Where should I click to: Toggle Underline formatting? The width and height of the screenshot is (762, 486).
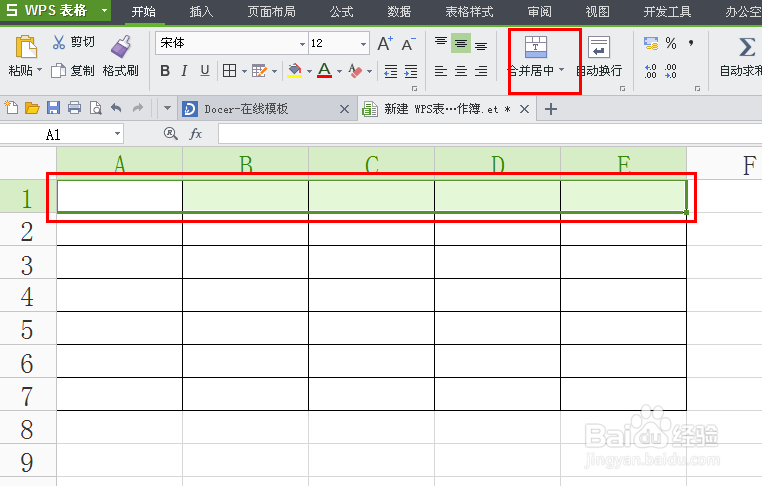click(x=205, y=71)
